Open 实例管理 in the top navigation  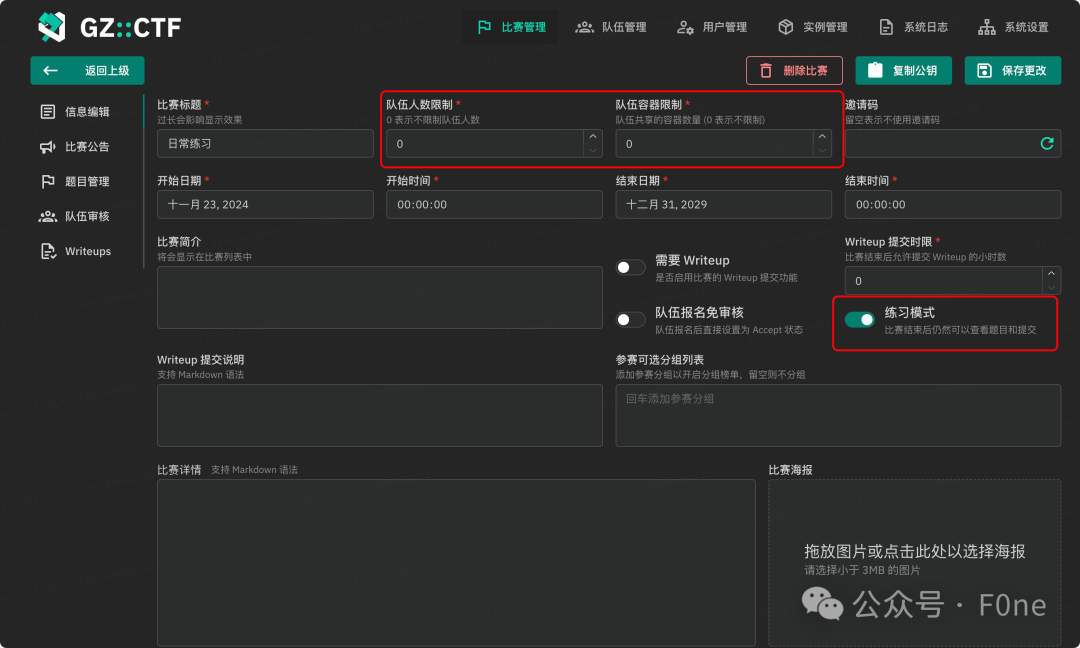812,28
